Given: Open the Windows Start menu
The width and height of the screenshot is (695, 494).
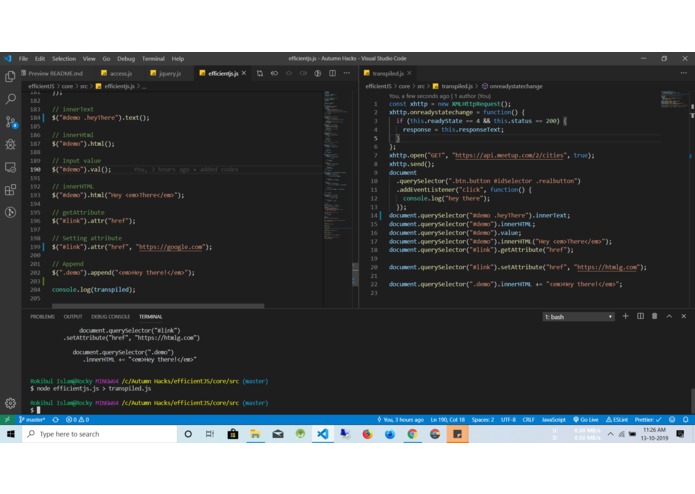Looking at the screenshot, I should [11, 434].
